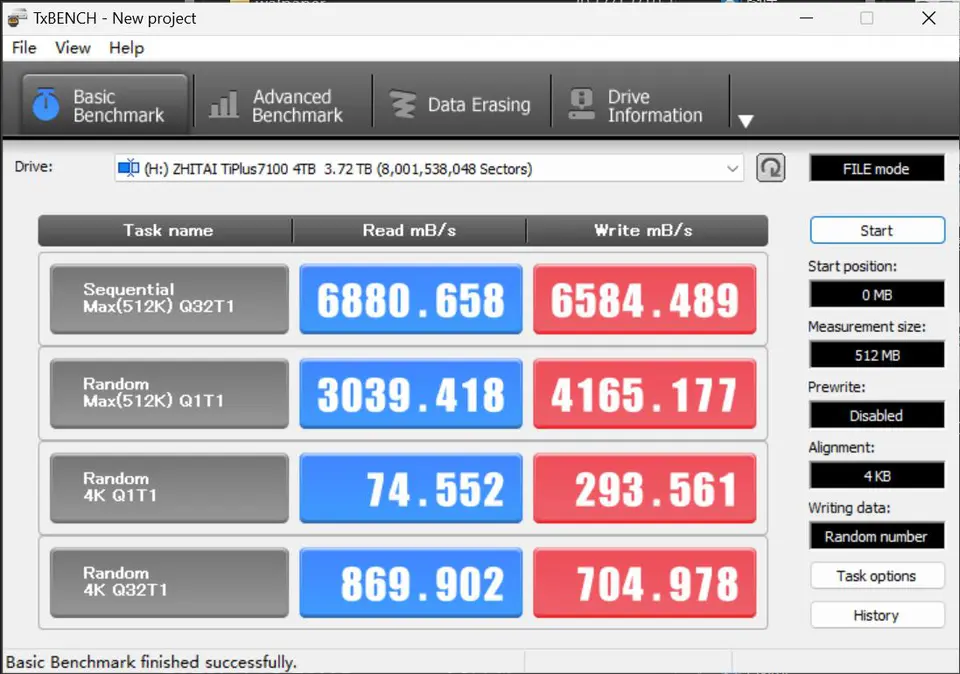Open benchmark History
Viewport: 960px width, 674px height.
[877, 615]
